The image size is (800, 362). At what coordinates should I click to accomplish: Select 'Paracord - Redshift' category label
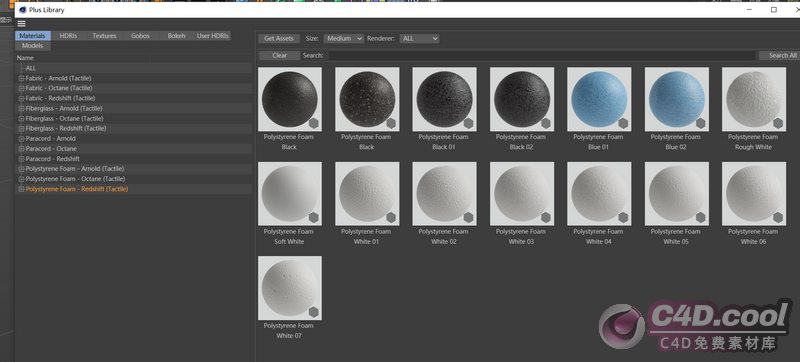coord(53,159)
